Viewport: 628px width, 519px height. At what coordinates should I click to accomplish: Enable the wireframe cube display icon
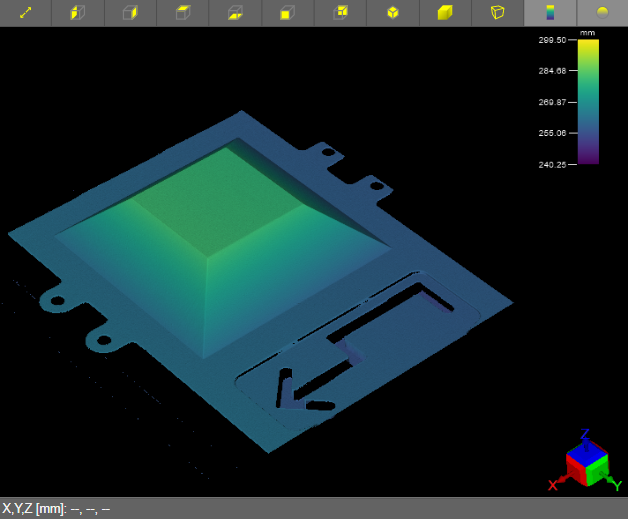[x=497, y=13]
